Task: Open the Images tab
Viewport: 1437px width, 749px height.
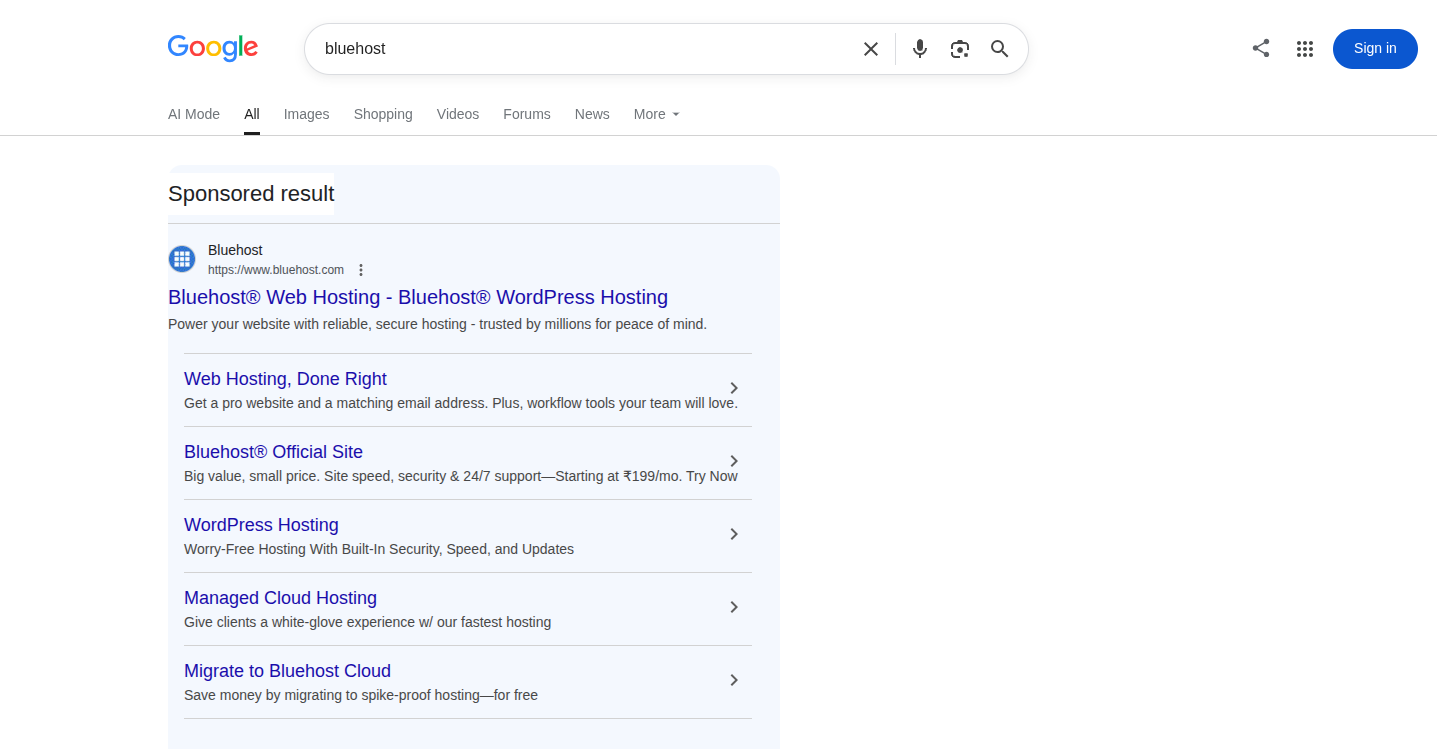Action: (x=306, y=114)
